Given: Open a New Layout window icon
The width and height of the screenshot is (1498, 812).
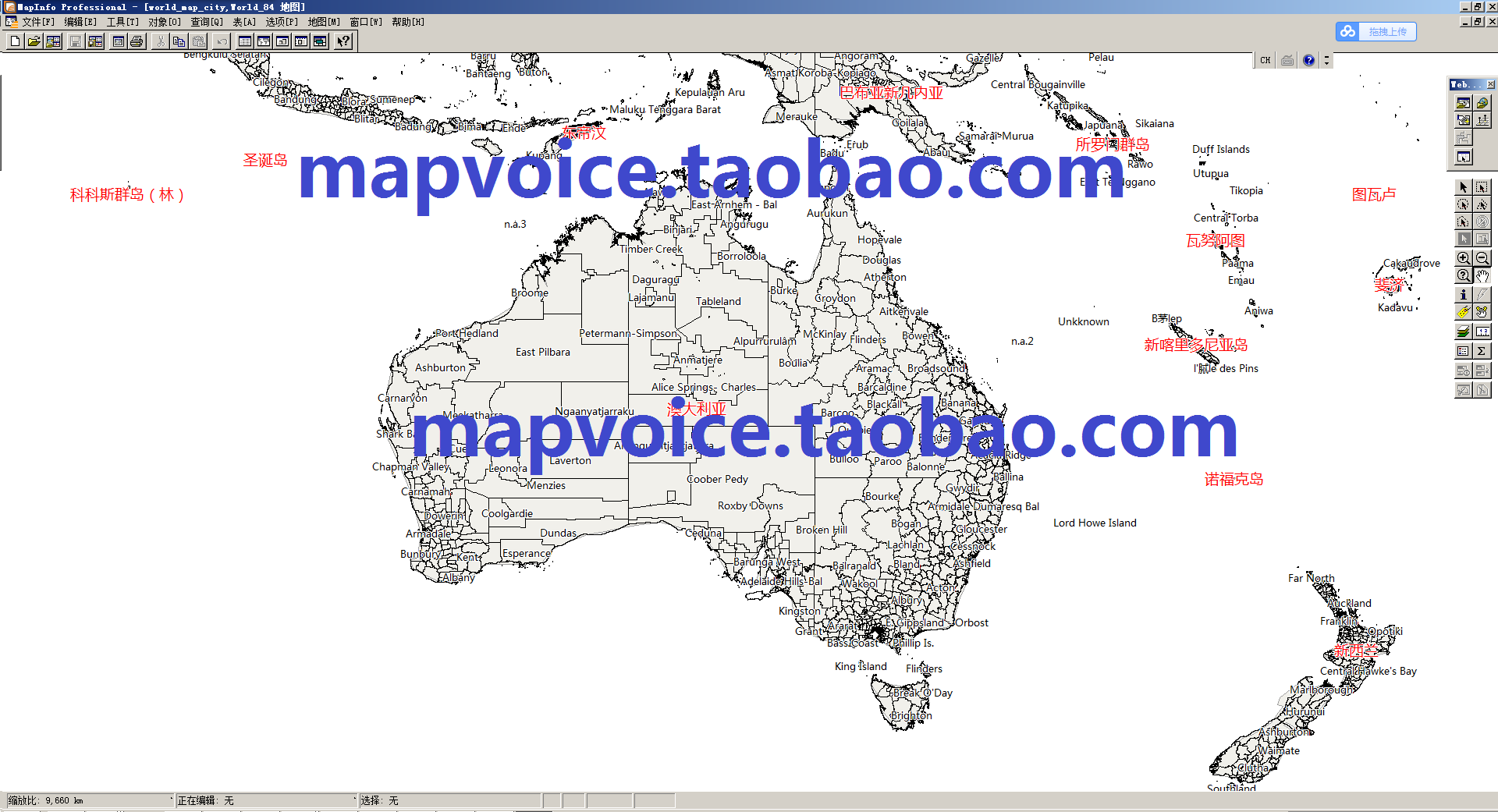Looking at the screenshot, I should (301, 41).
